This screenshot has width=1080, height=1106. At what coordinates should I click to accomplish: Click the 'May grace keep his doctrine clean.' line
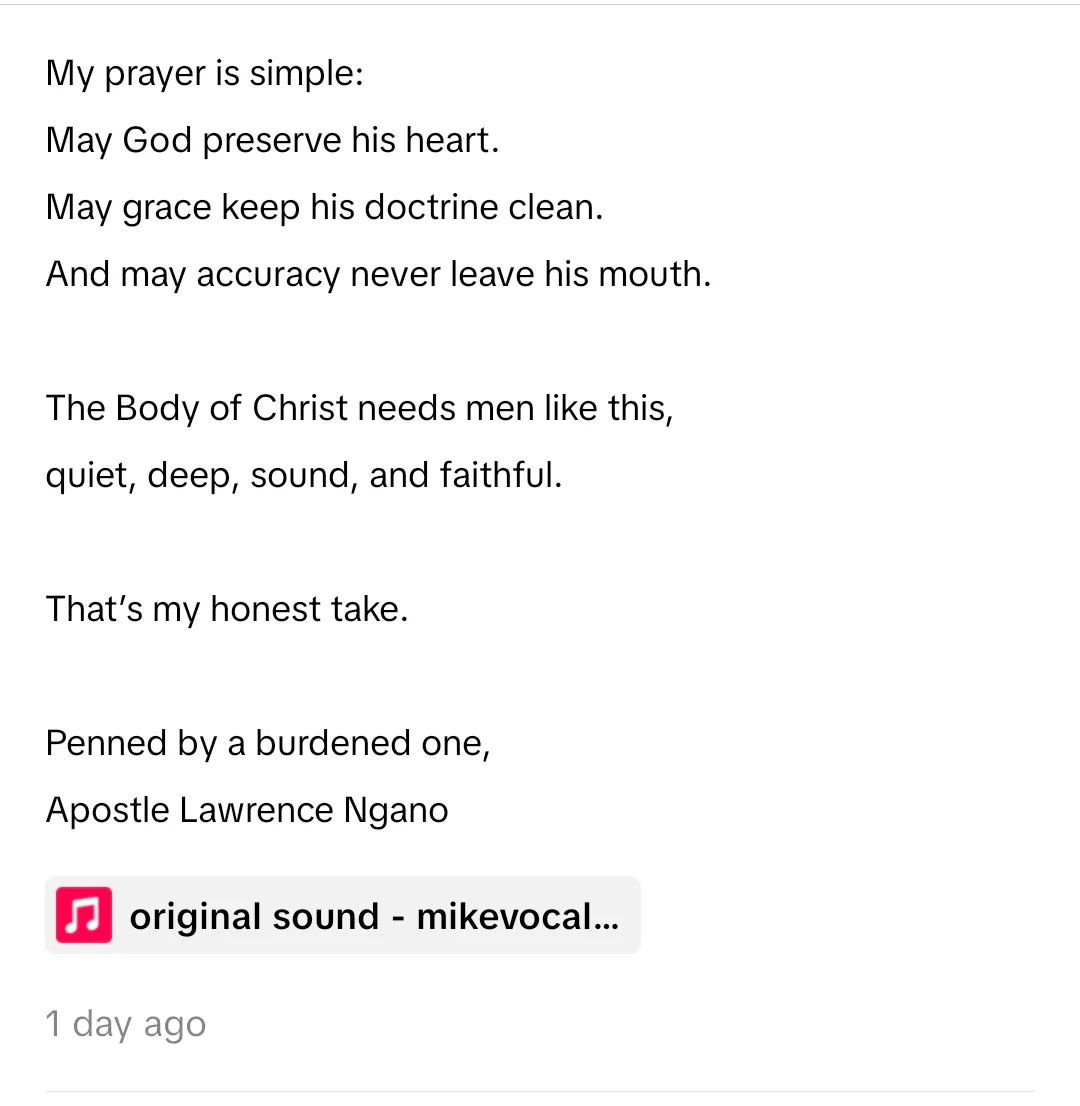(324, 207)
